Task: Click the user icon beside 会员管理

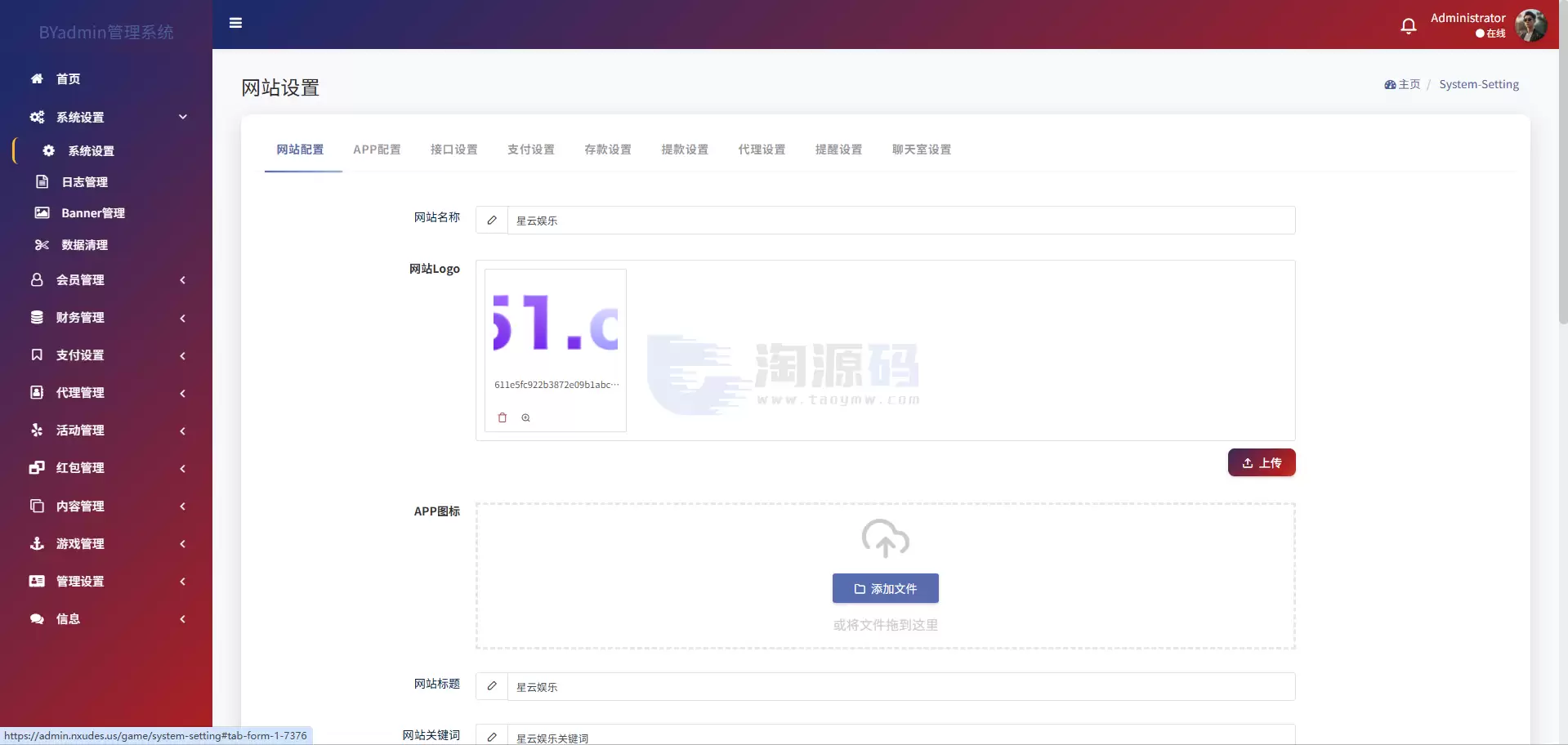Action: (x=37, y=279)
